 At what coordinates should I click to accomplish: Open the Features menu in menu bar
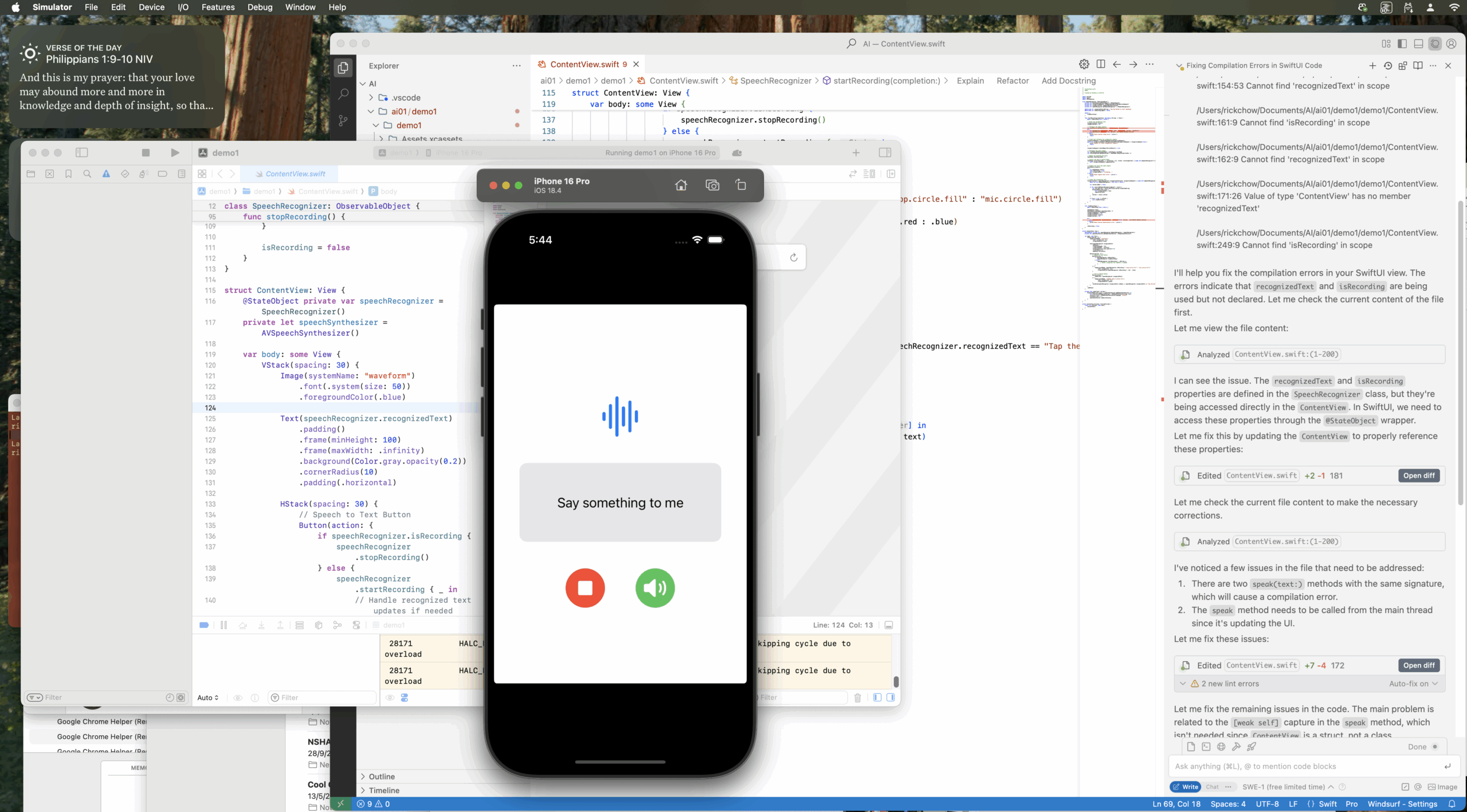click(218, 7)
